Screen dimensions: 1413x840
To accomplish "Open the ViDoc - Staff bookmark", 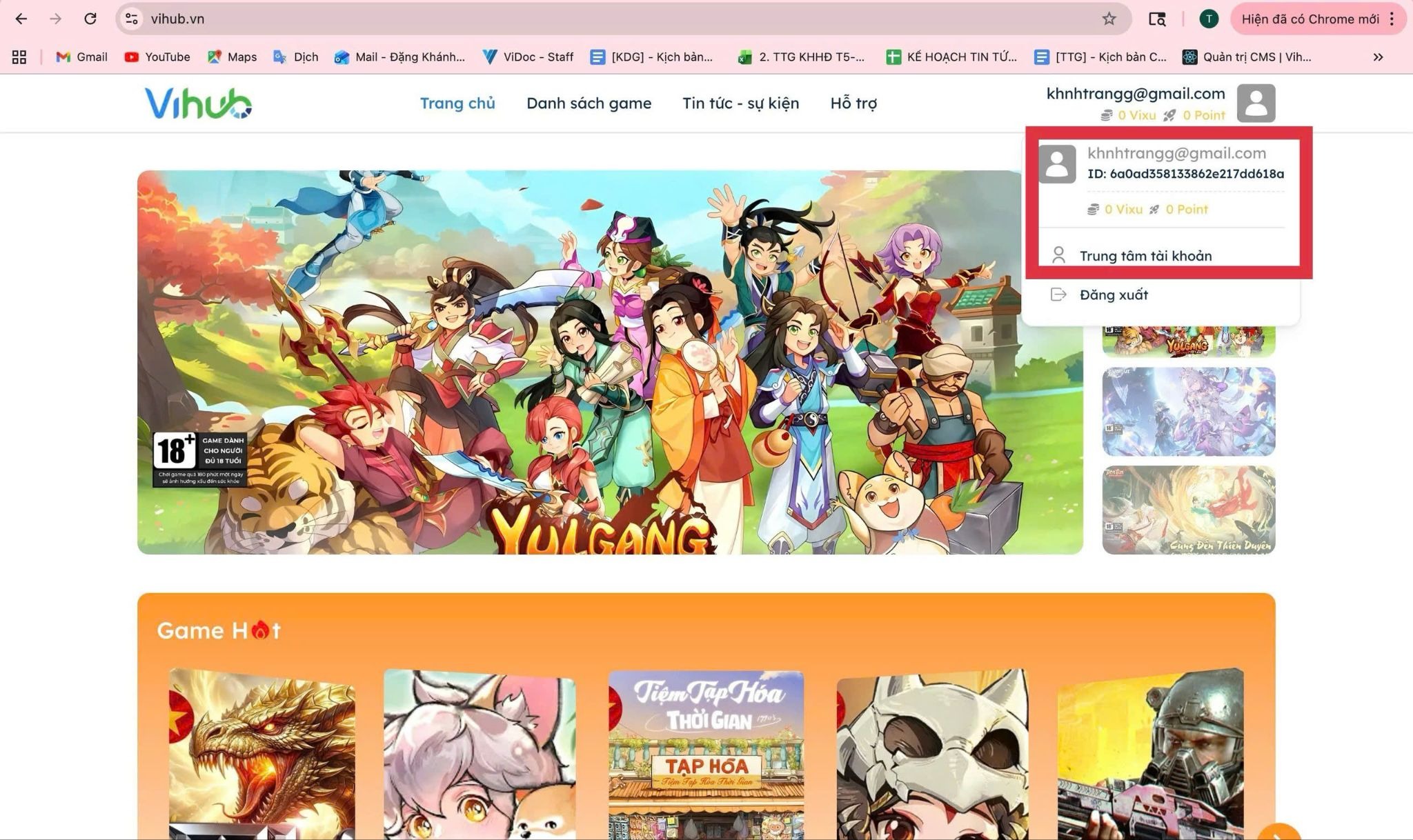I will click(x=528, y=57).
